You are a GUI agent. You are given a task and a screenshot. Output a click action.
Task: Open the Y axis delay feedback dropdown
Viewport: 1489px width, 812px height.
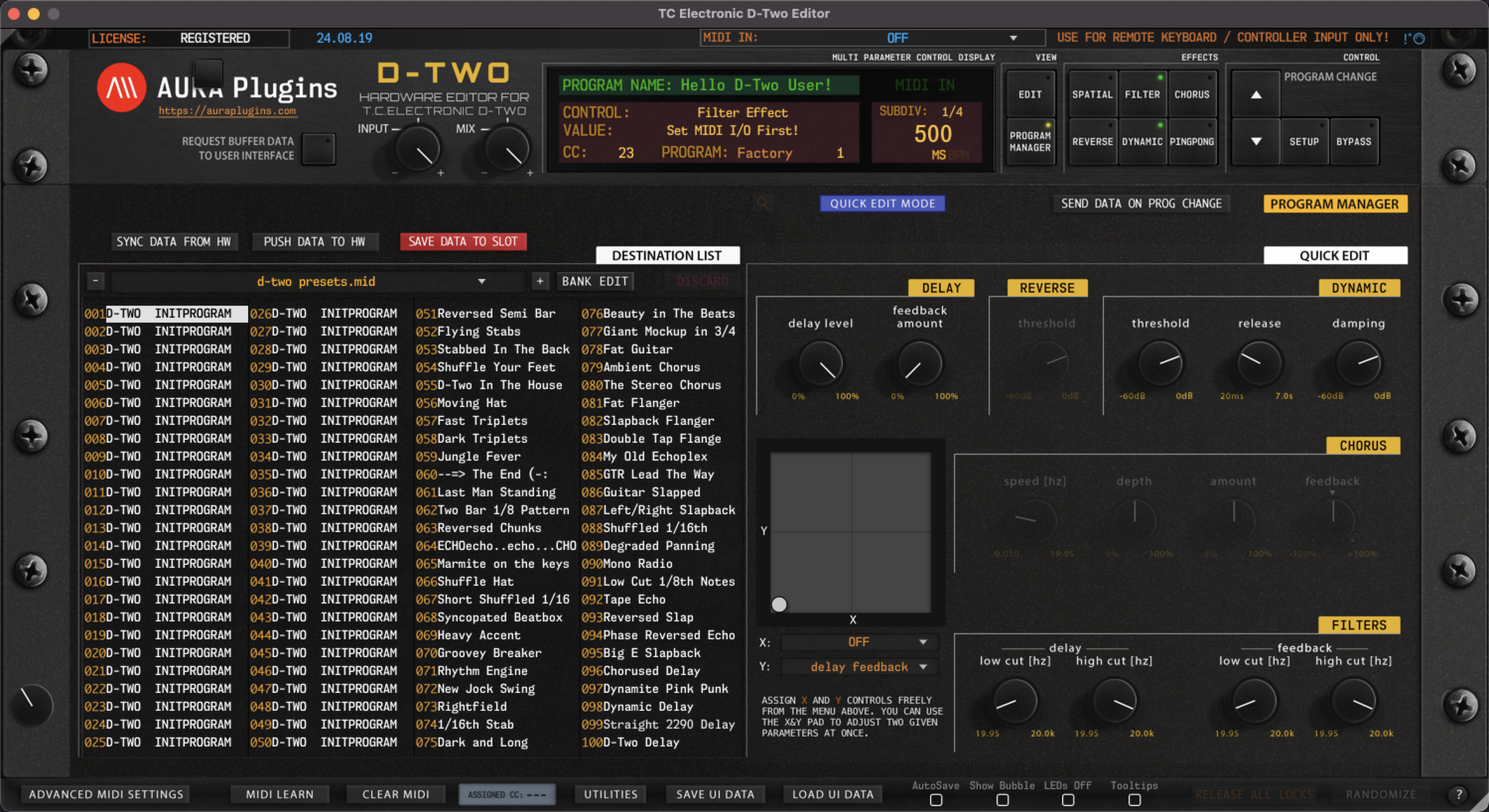(x=859, y=667)
